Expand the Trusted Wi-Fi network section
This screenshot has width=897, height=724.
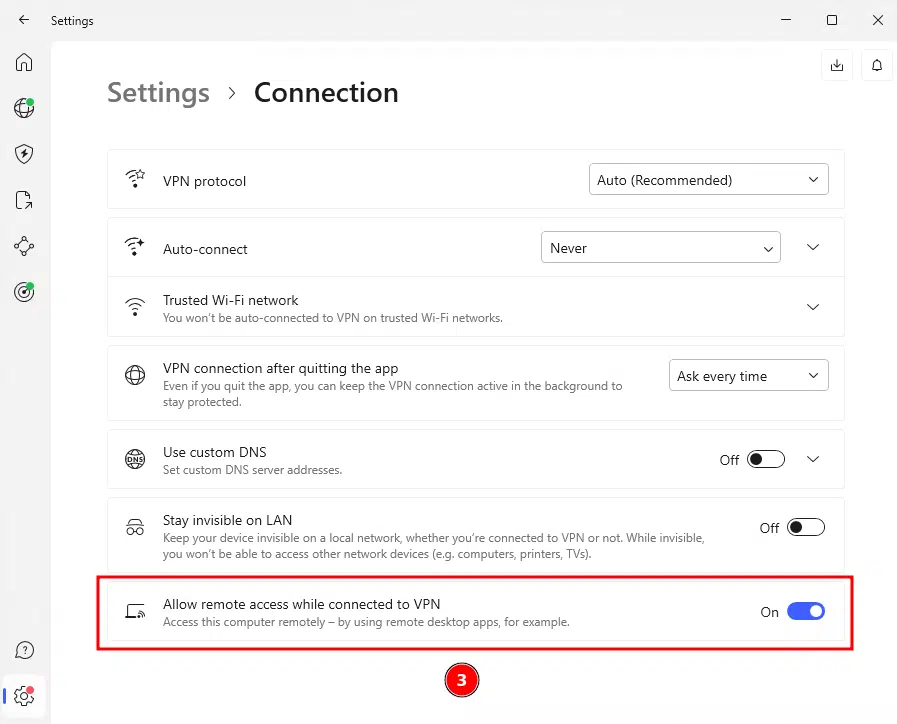(x=813, y=307)
